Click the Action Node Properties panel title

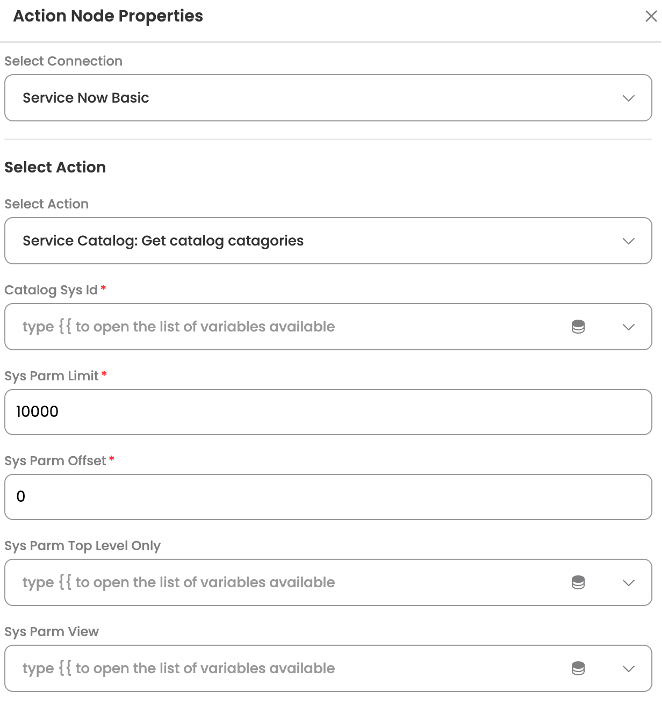108,16
